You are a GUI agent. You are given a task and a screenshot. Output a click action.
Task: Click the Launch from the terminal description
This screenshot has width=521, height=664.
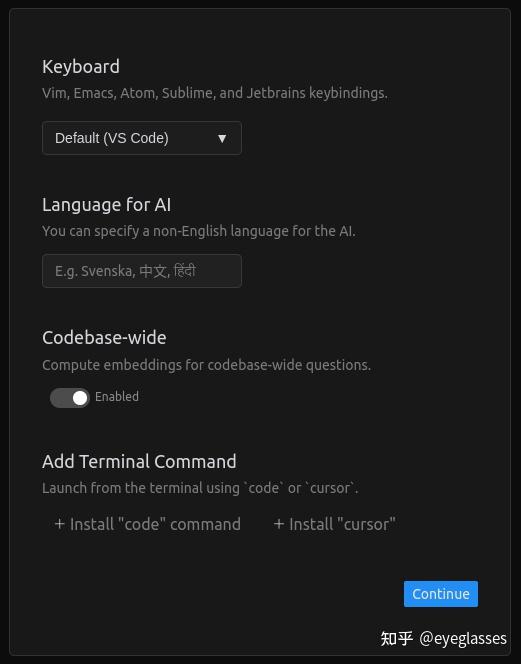tap(200, 488)
